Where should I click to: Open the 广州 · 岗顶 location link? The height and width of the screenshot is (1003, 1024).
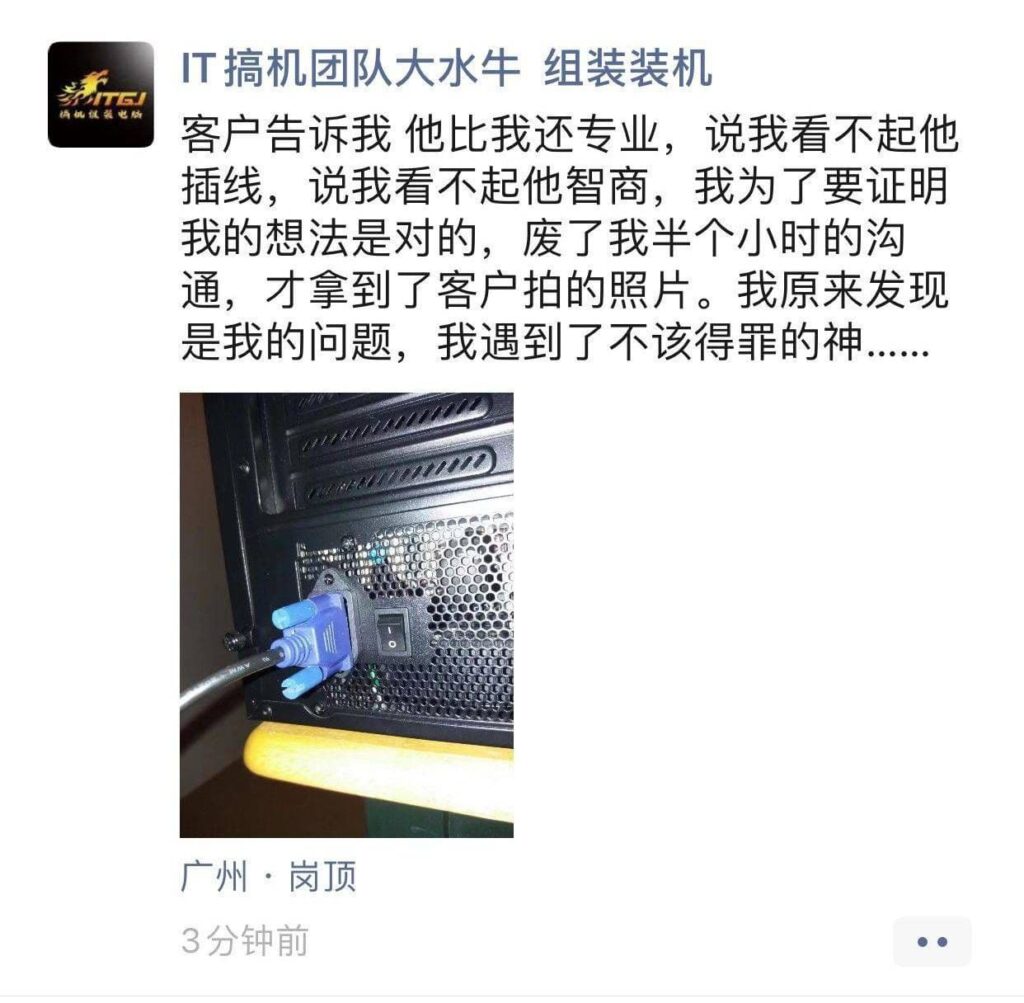pos(268,876)
